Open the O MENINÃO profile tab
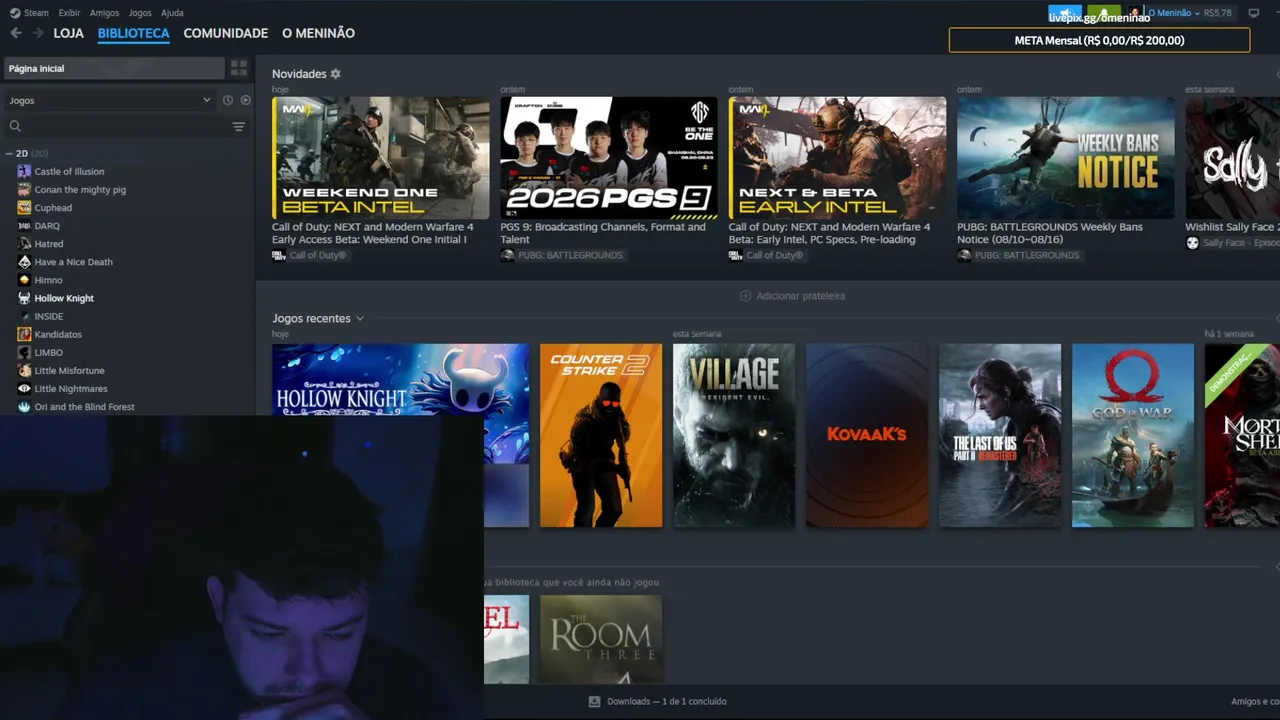This screenshot has height=720, width=1280. tap(318, 33)
